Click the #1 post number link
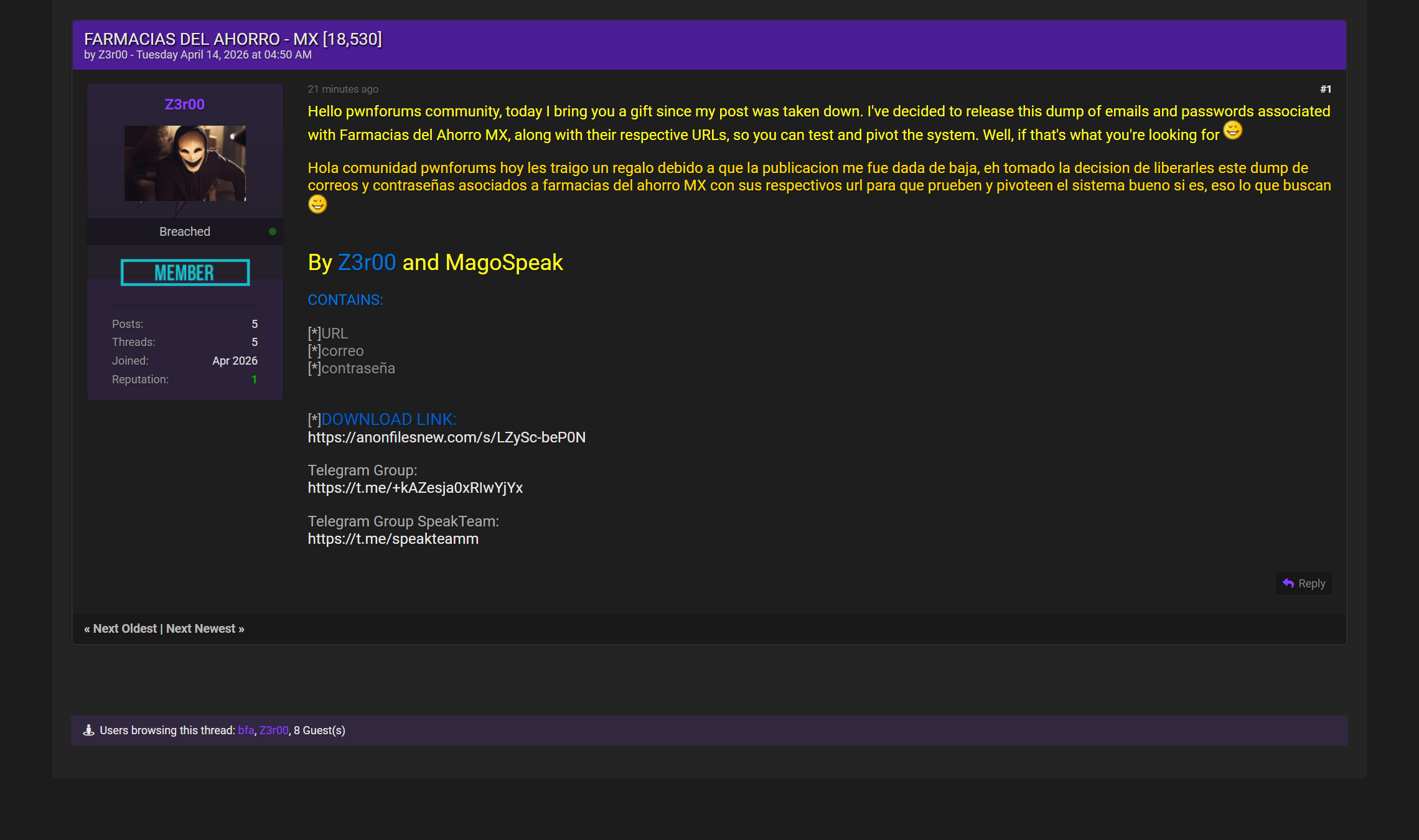1419x840 pixels. [1325, 89]
